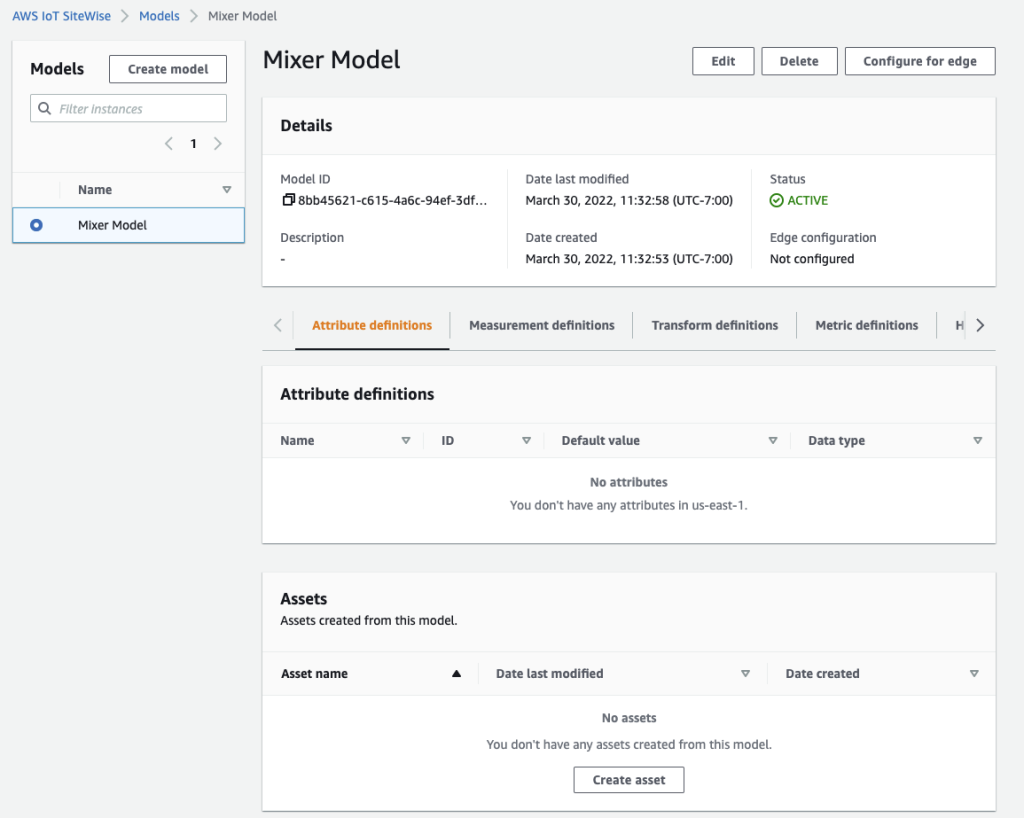This screenshot has width=1024, height=818.
Task: Focus the Filter instances search field
Action: [x=138, y=109]
